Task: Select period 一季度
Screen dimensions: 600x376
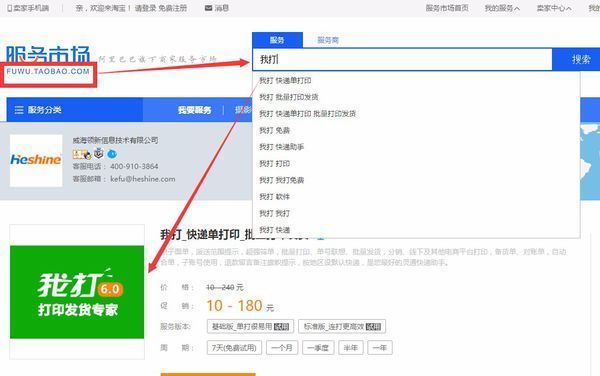Action: (318, 348)
